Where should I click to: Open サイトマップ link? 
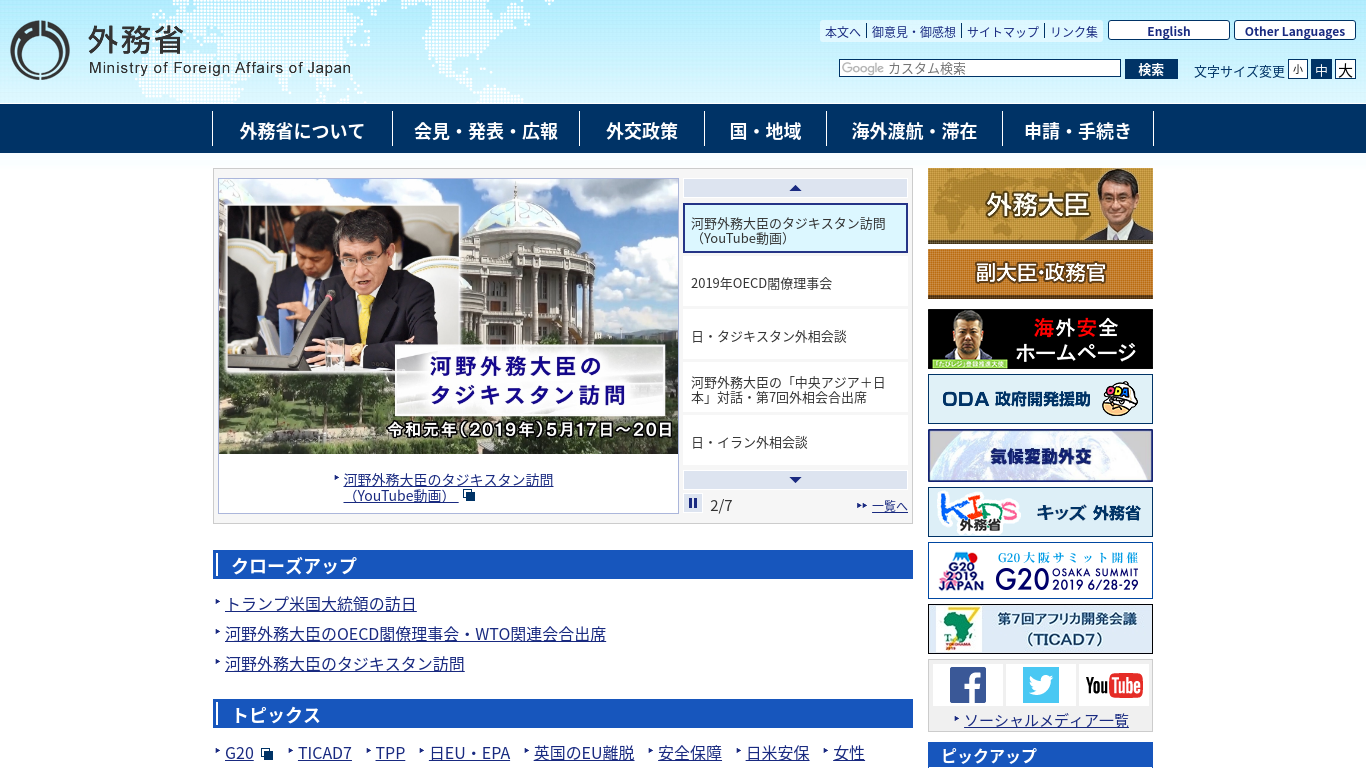click(x=1003, y=31)
